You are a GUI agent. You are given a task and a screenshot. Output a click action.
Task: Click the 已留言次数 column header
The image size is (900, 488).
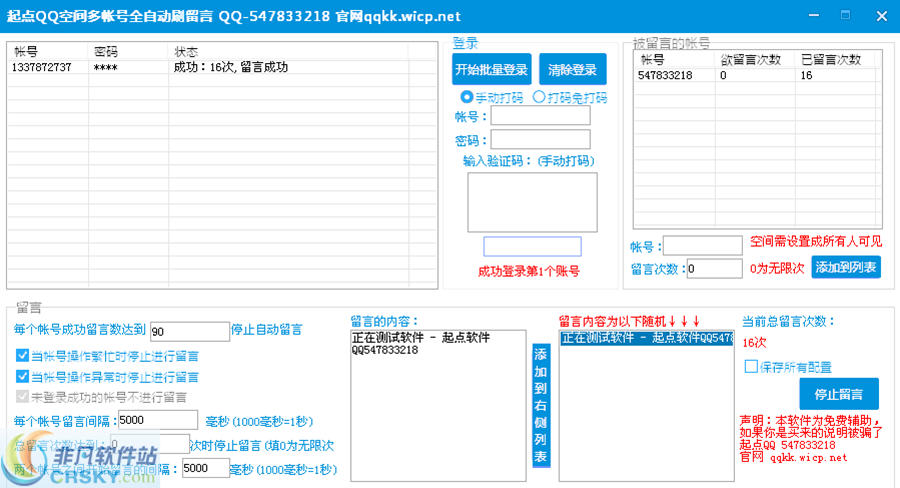[x=835, y=60]
